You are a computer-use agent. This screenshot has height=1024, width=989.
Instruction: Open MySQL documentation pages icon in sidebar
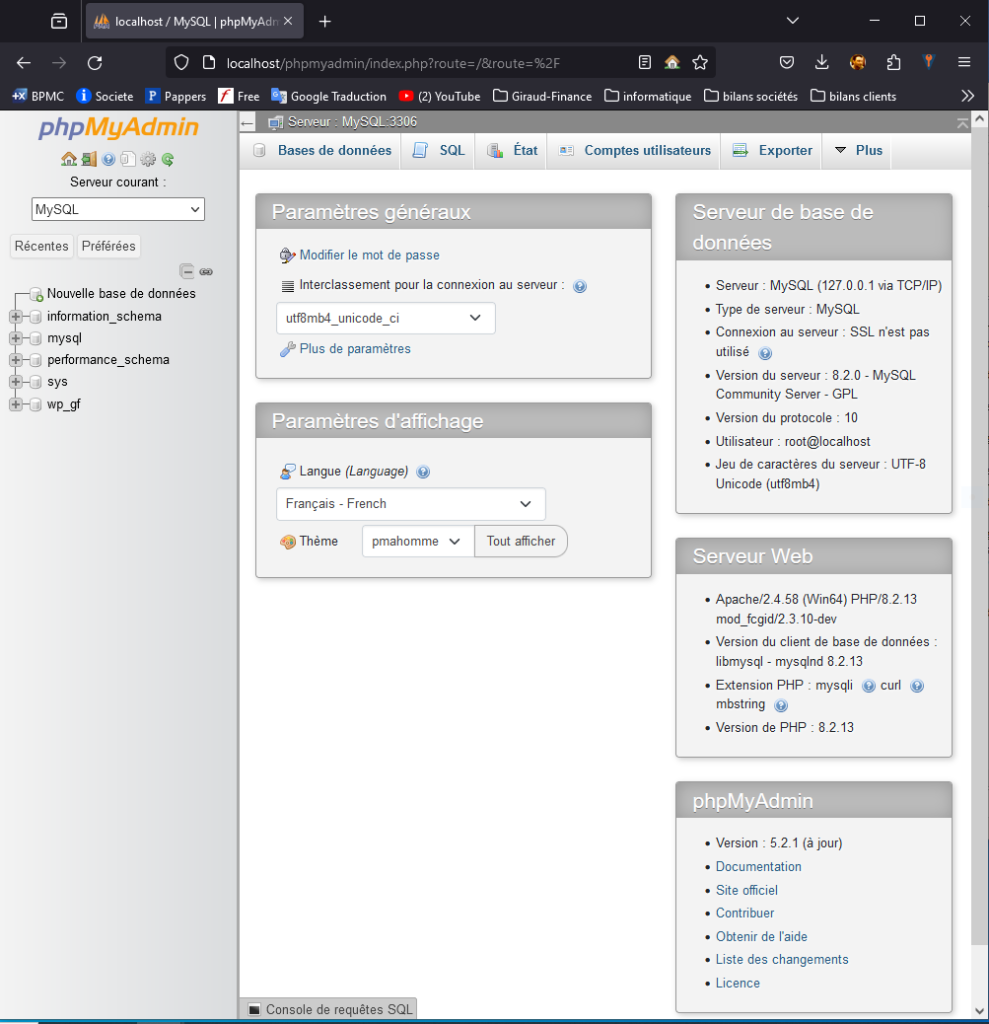[128, 159]
